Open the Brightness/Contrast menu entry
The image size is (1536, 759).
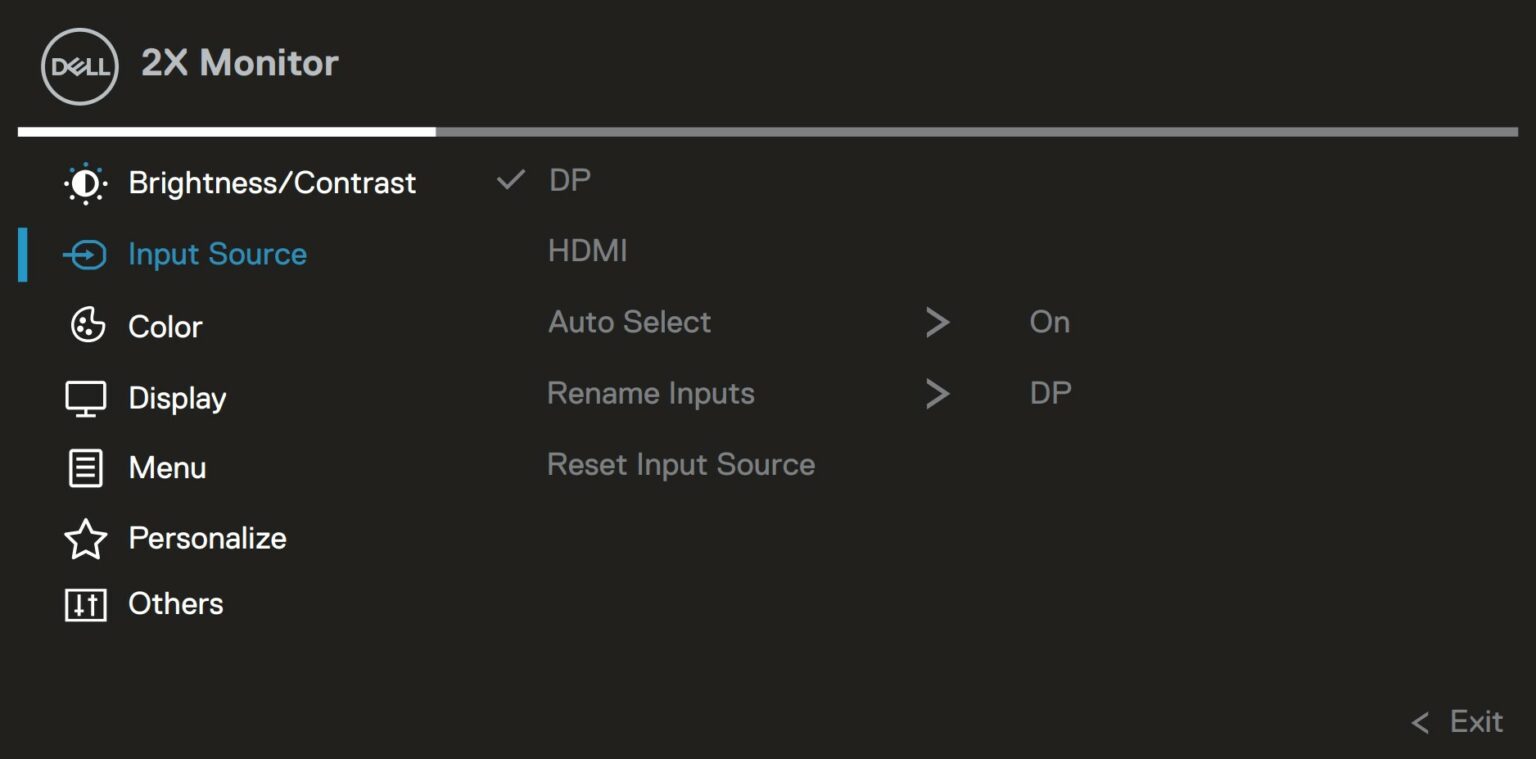(272, 183)
